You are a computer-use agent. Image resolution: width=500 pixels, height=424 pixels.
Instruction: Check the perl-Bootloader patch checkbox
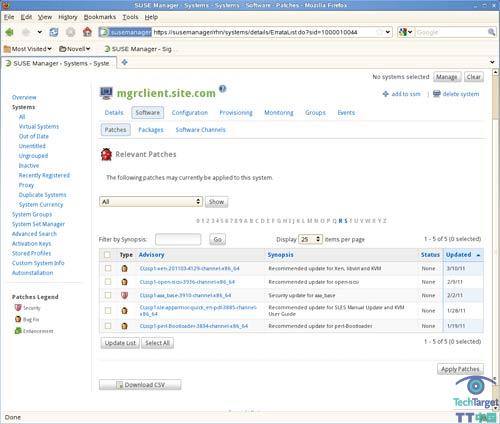108,326
